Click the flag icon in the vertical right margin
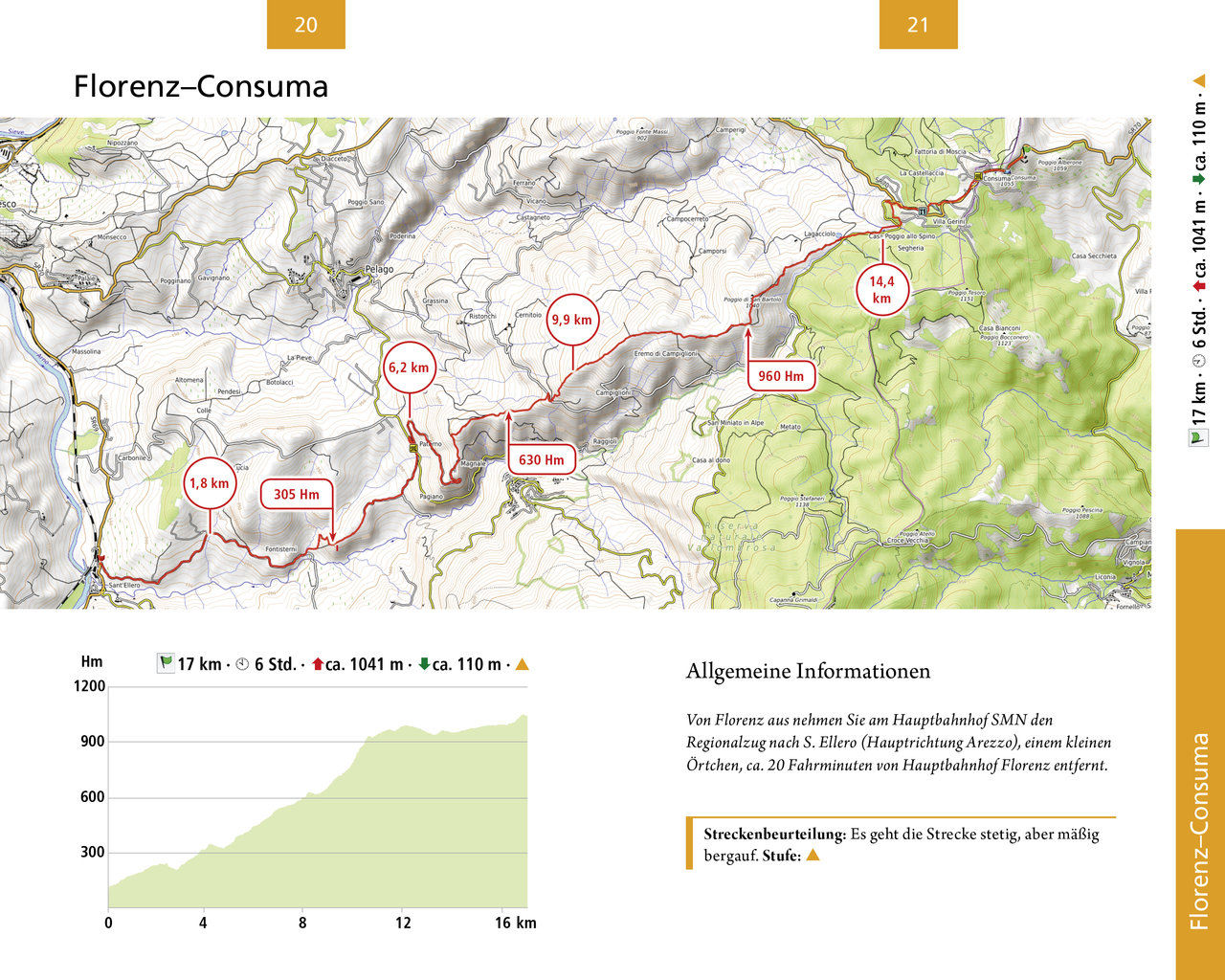The image size is (1225, 980). [1198, 436]
